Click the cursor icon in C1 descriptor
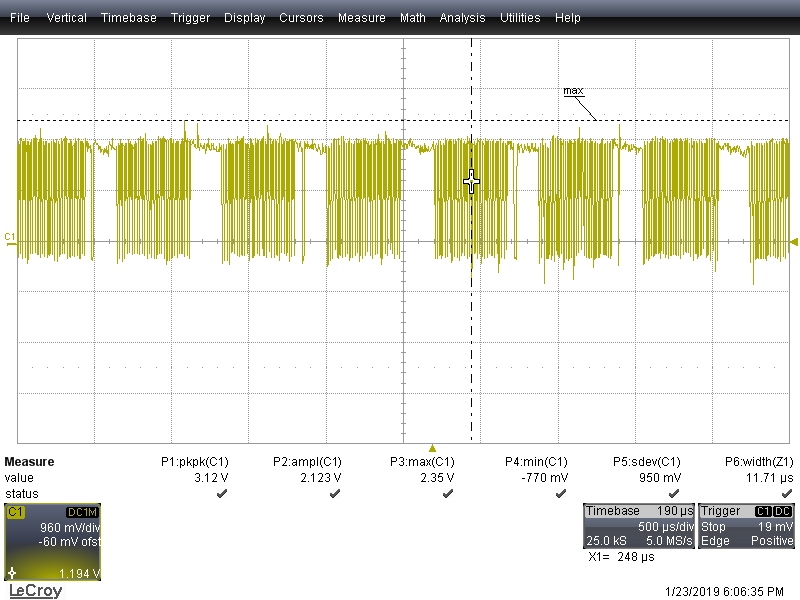Screen dimensions: 800x600 pos(12,573)
